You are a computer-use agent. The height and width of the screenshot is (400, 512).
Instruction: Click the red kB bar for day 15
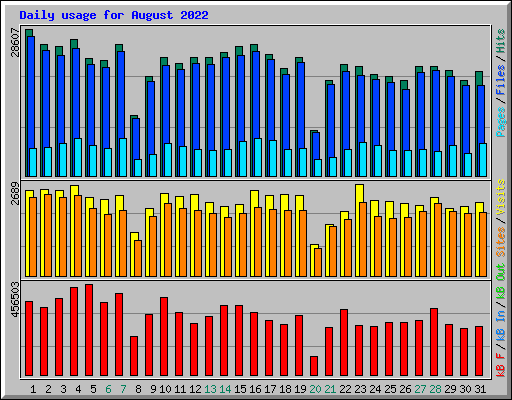coord(239,341)
